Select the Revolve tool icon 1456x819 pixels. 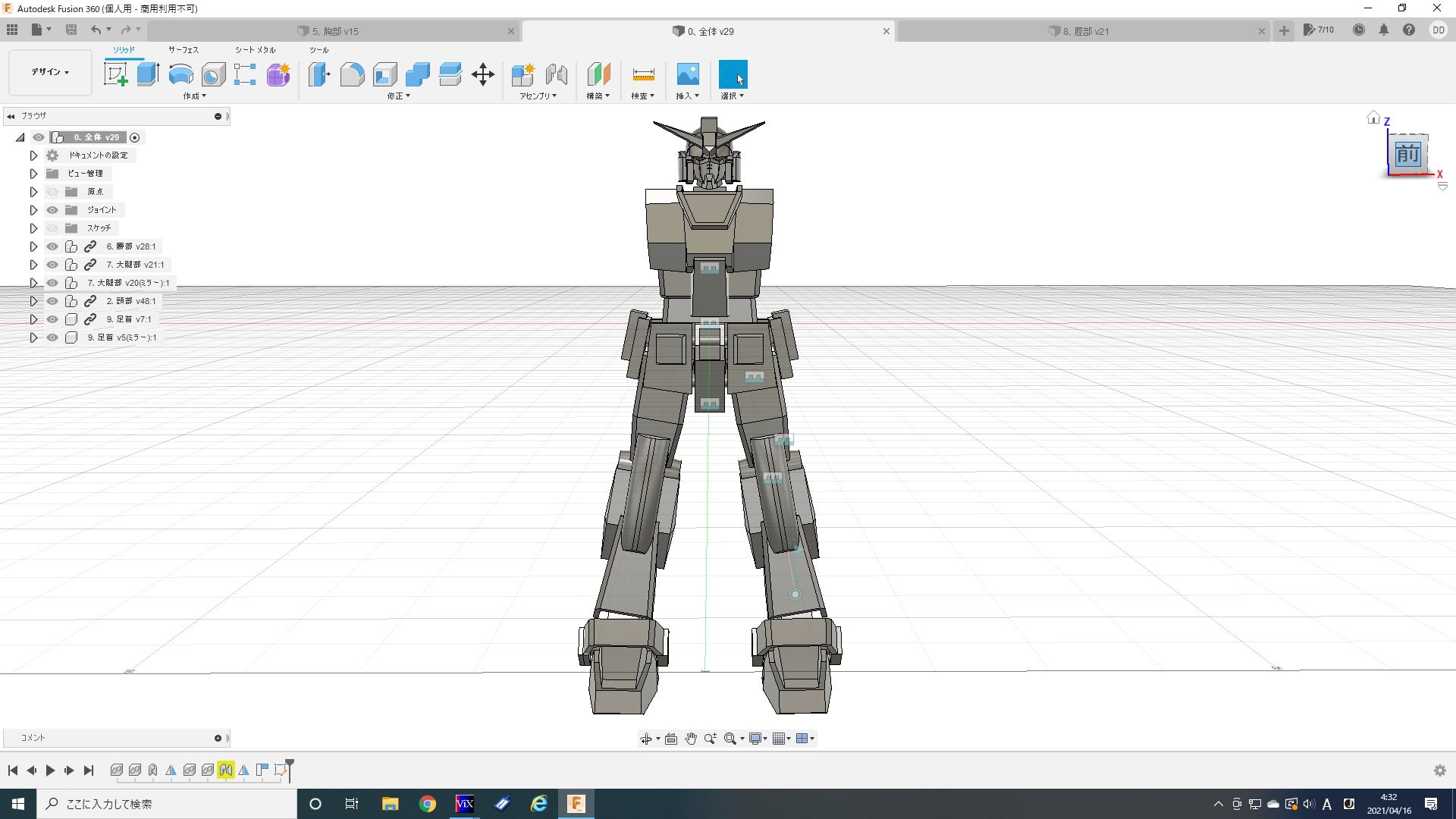(x=180, y=74)
